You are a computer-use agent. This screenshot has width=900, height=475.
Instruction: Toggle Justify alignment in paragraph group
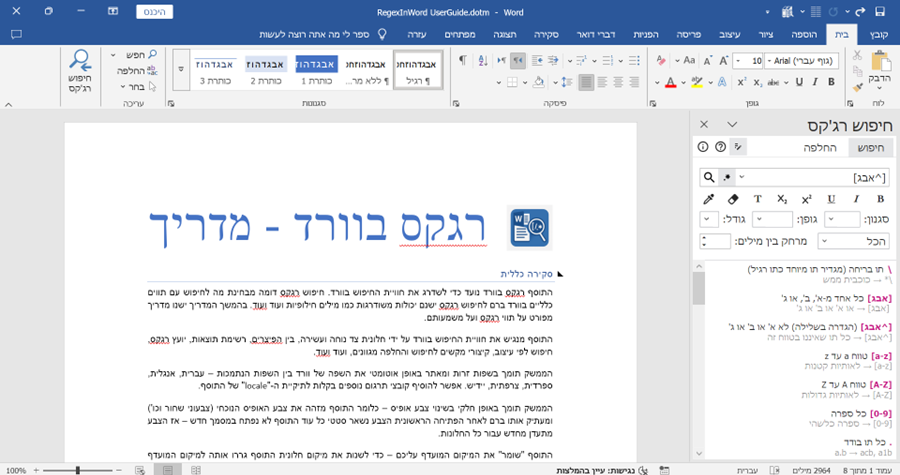[x=586, y=82]
